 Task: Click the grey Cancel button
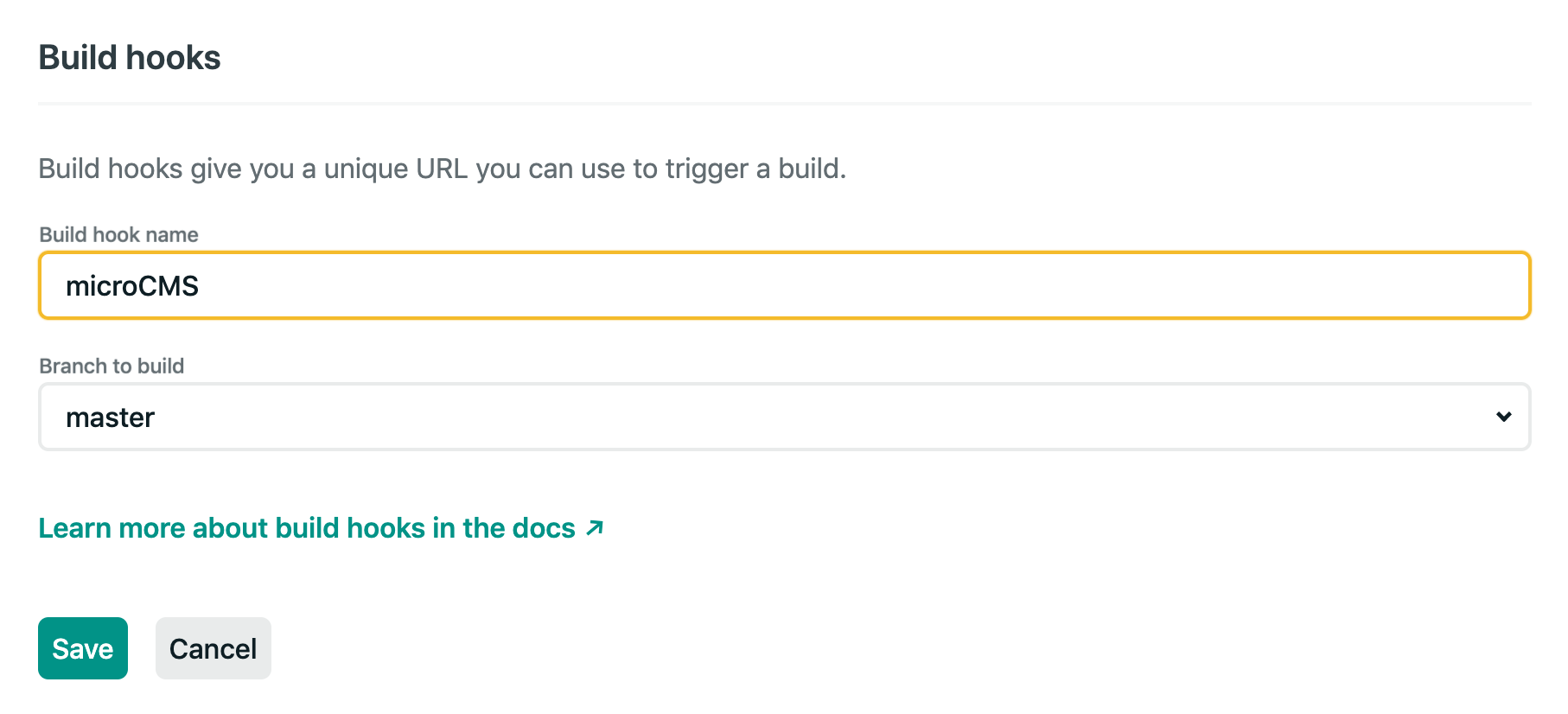[x=213, y=648]
